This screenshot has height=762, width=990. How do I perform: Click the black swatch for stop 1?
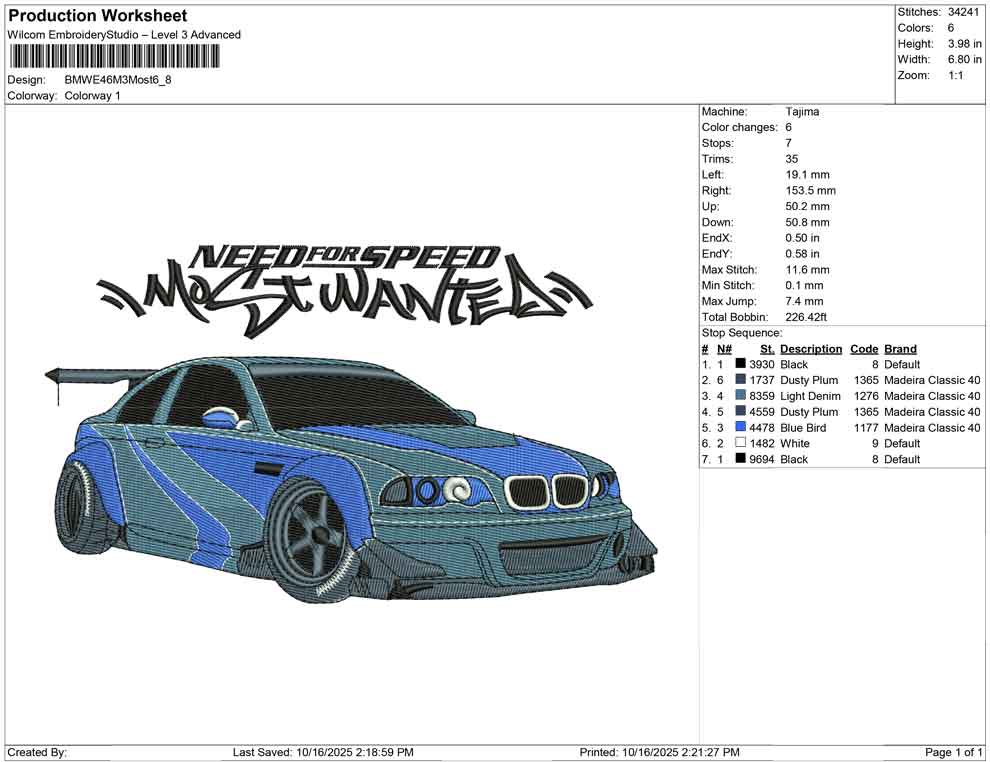point(741,365)
